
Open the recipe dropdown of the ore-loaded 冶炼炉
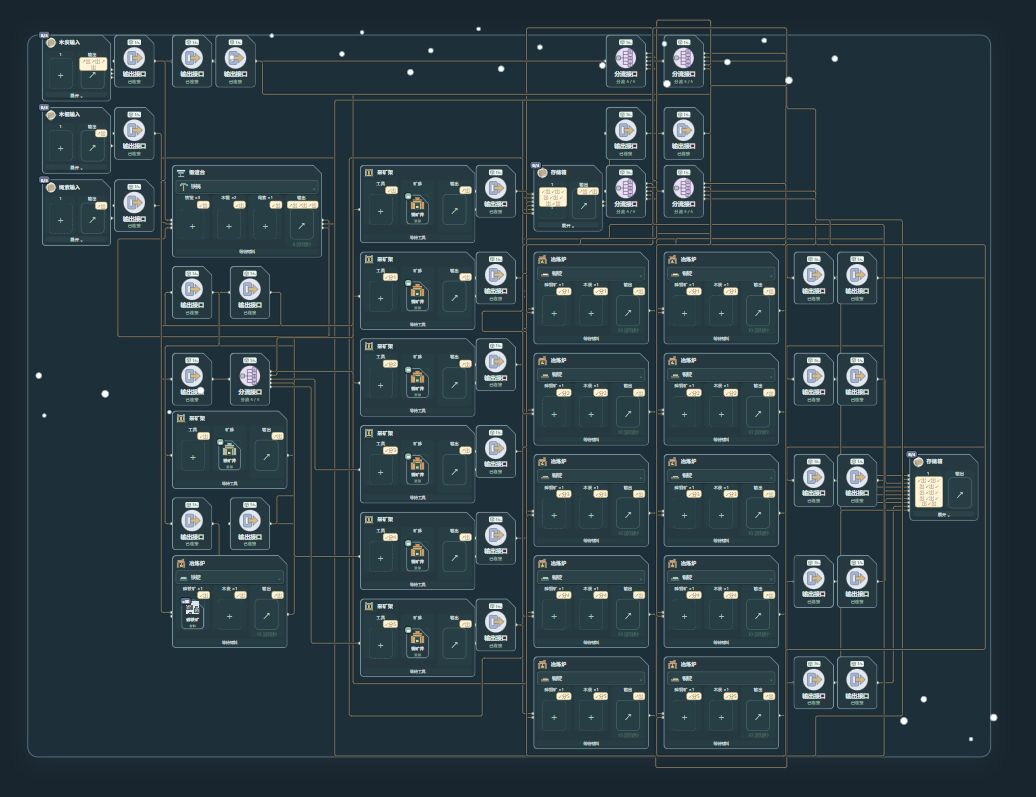[229, 577]
